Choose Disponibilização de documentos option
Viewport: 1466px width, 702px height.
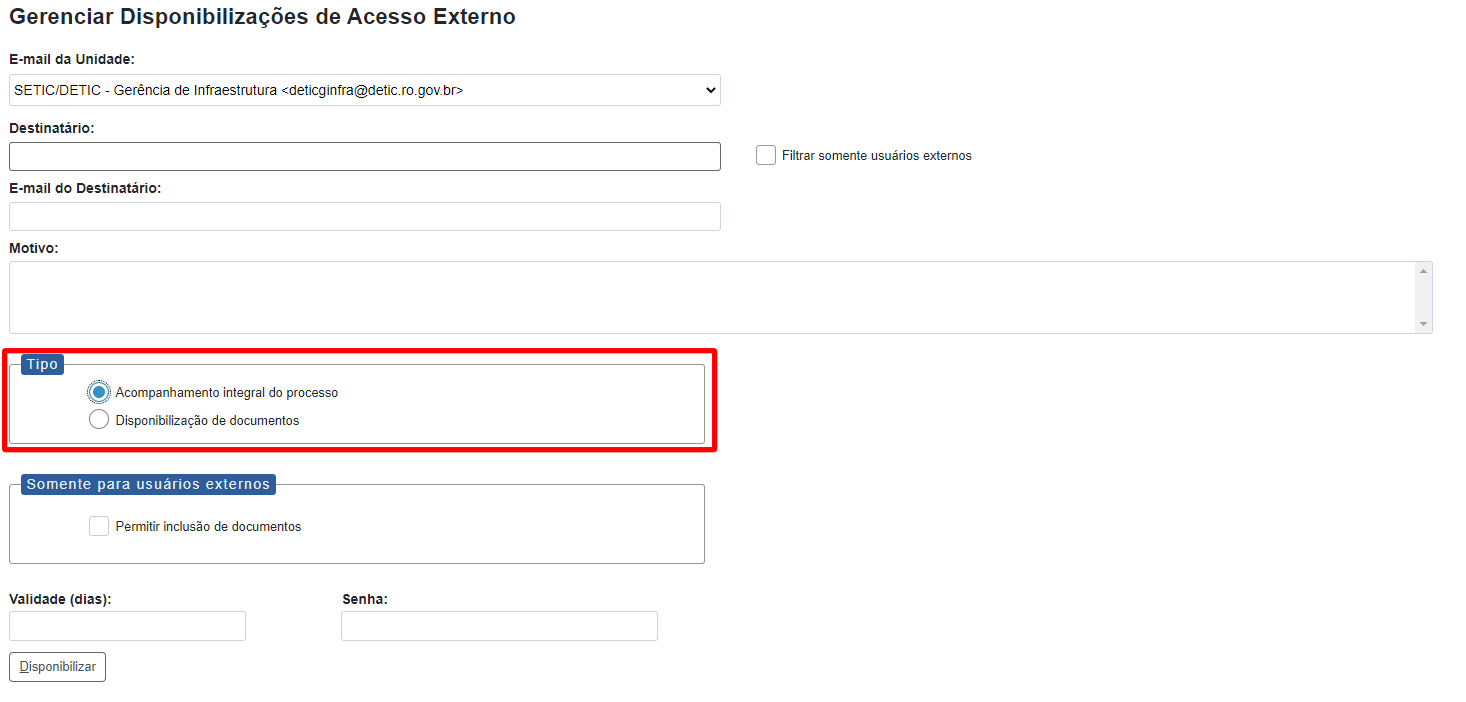99,419
